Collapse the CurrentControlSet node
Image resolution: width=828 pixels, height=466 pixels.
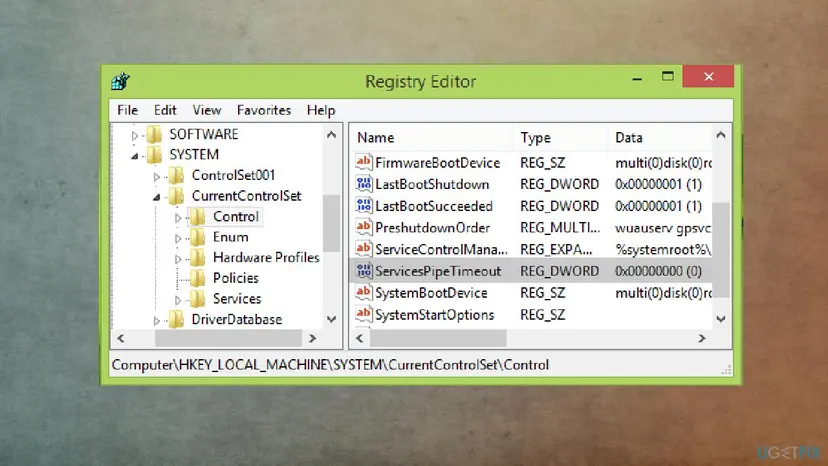[x=157, y=197]
